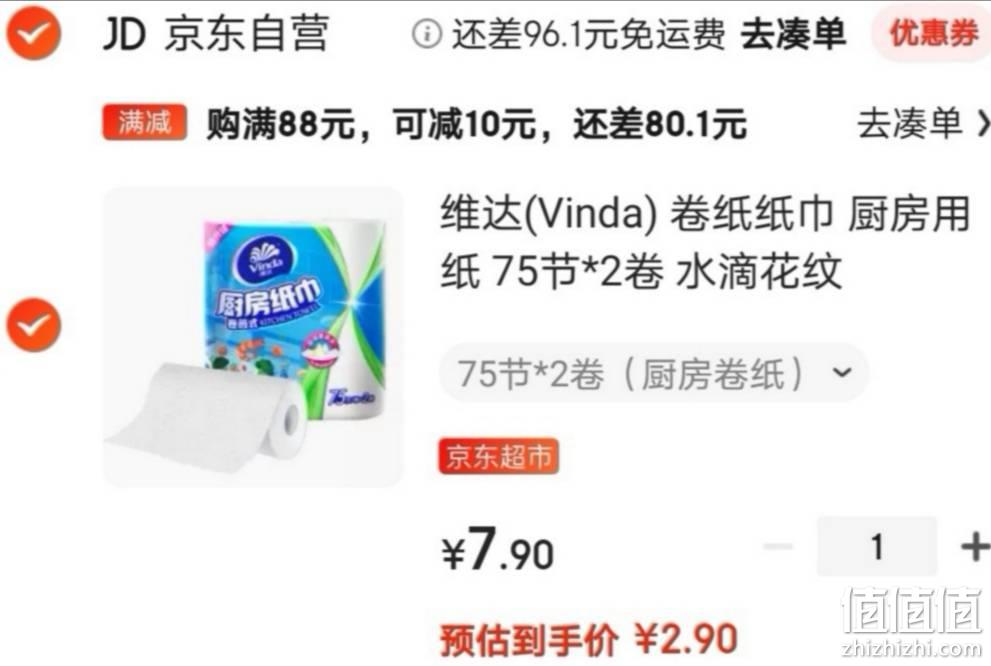Decrease quantity with the minus button

coord(778,546)
